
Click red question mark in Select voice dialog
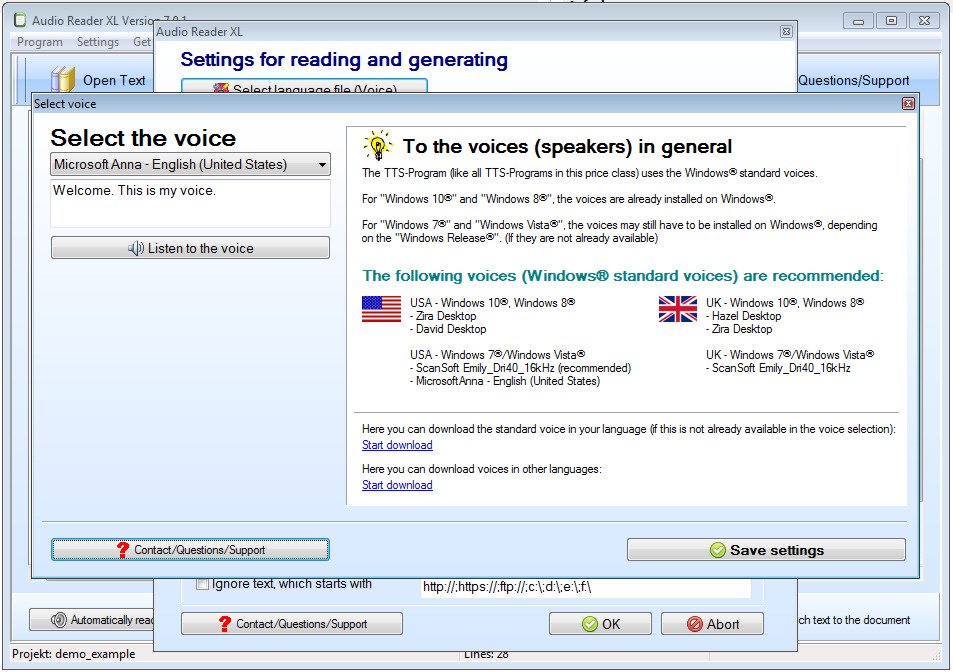[x=123, y=549]
